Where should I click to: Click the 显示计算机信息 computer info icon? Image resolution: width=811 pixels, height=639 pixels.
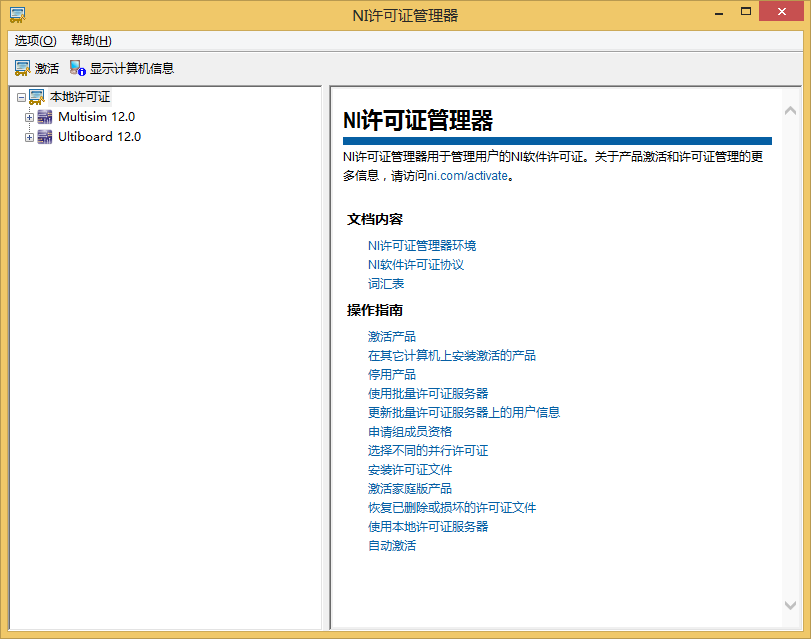point(78,68)
